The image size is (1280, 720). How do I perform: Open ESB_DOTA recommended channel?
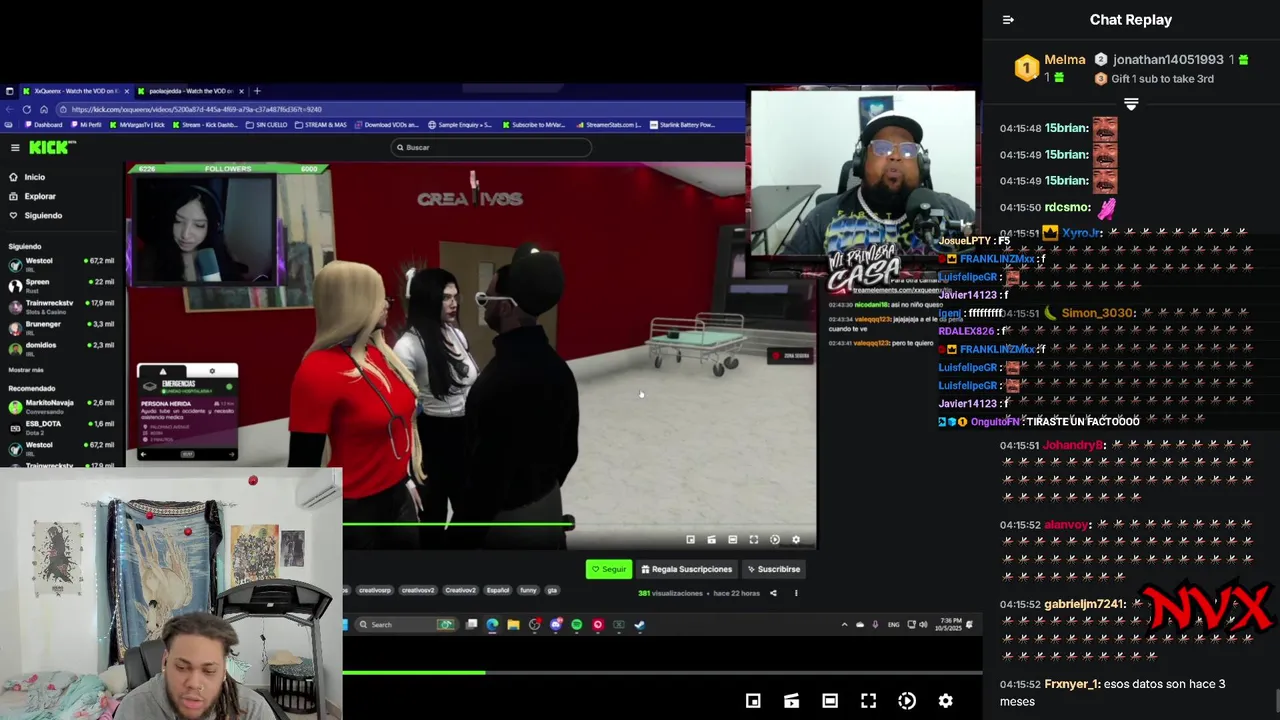pyautogui.click(x=60, y=427)
